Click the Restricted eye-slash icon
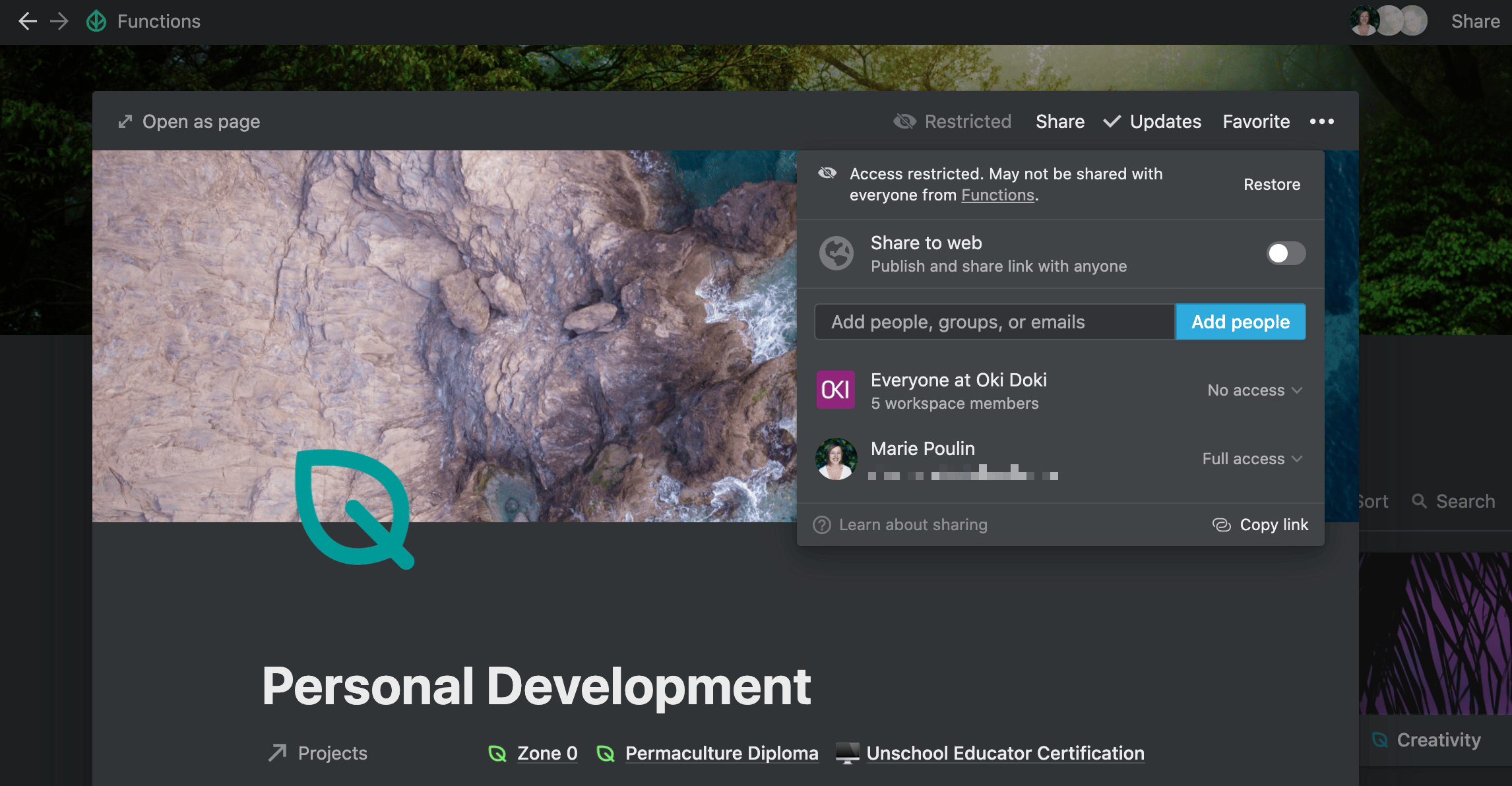Screen dimensions: 1512x786 (904, 121)
